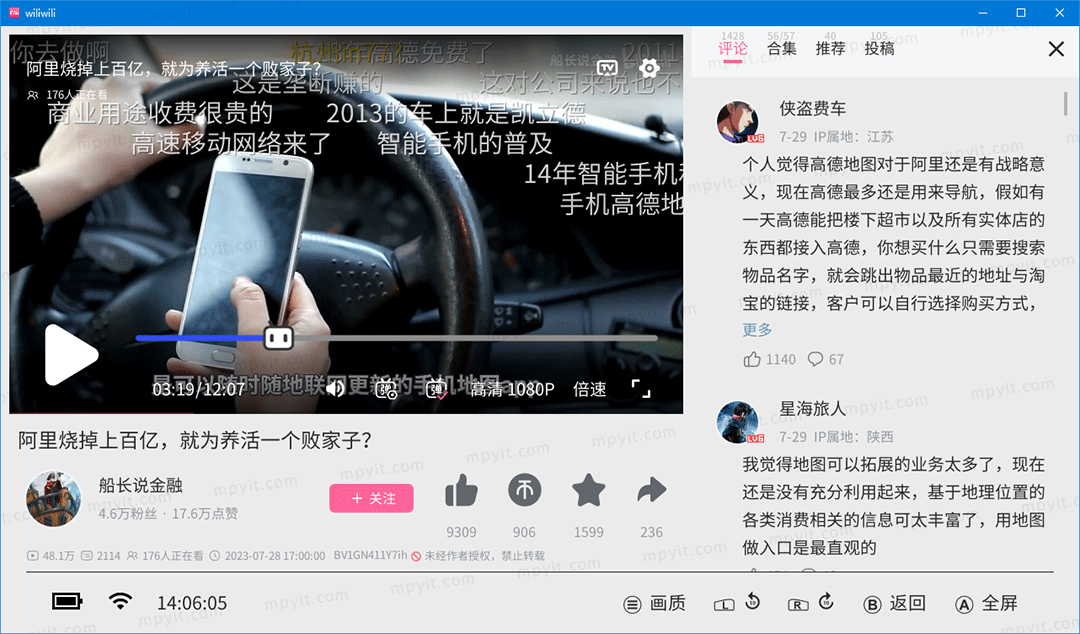
Task: Click the TV cast icon on video
Action: point(608,68)
